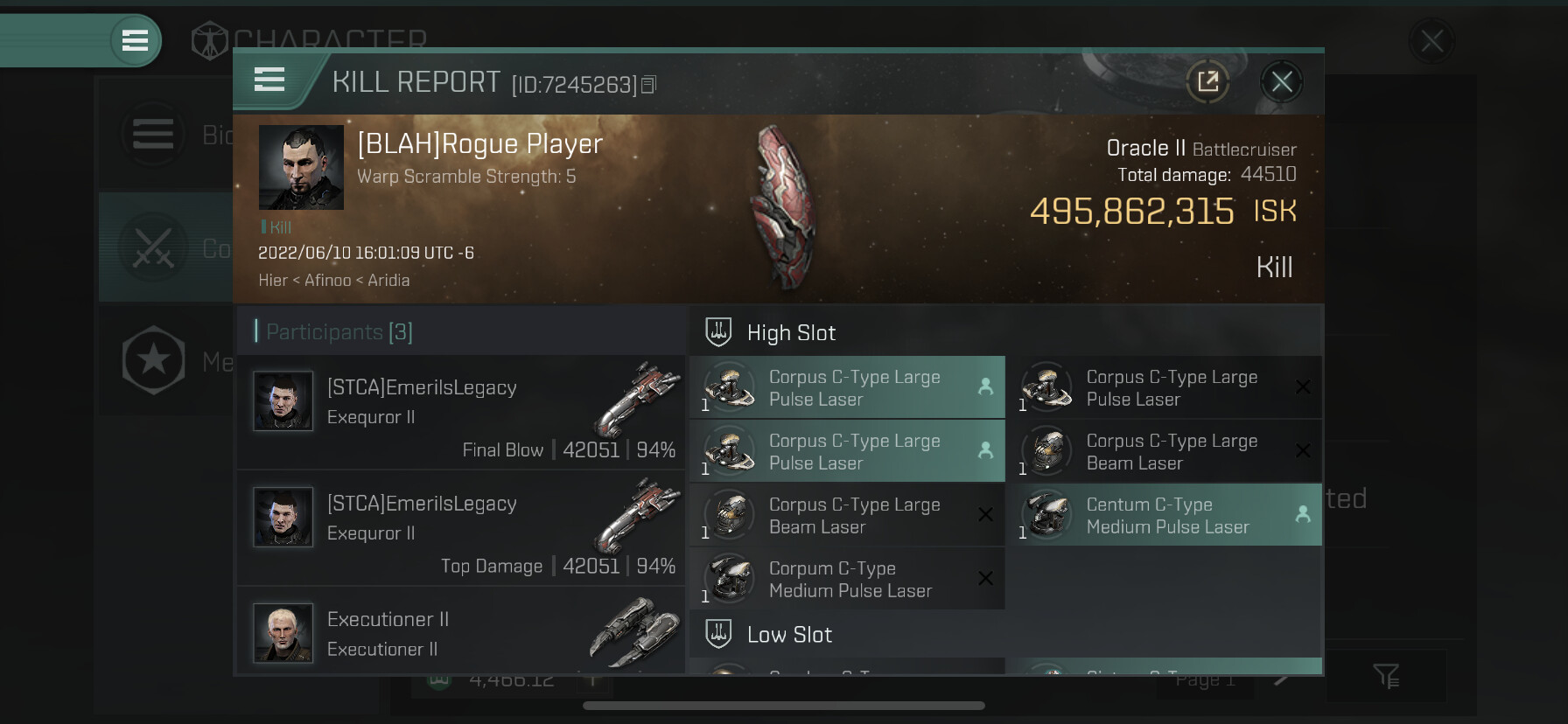1568x724 pixels.
Task: Select first Corpus C-Type Large Pulse Laser
Action: (x=847, y=387)
